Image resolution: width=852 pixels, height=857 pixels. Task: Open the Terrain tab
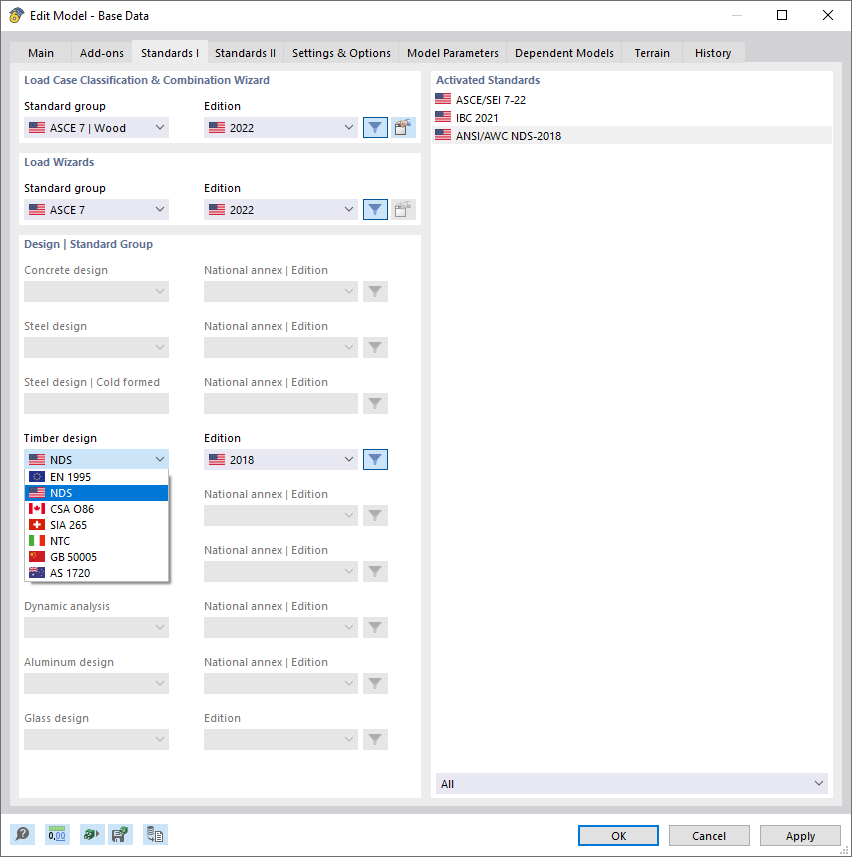pos(652,53)
